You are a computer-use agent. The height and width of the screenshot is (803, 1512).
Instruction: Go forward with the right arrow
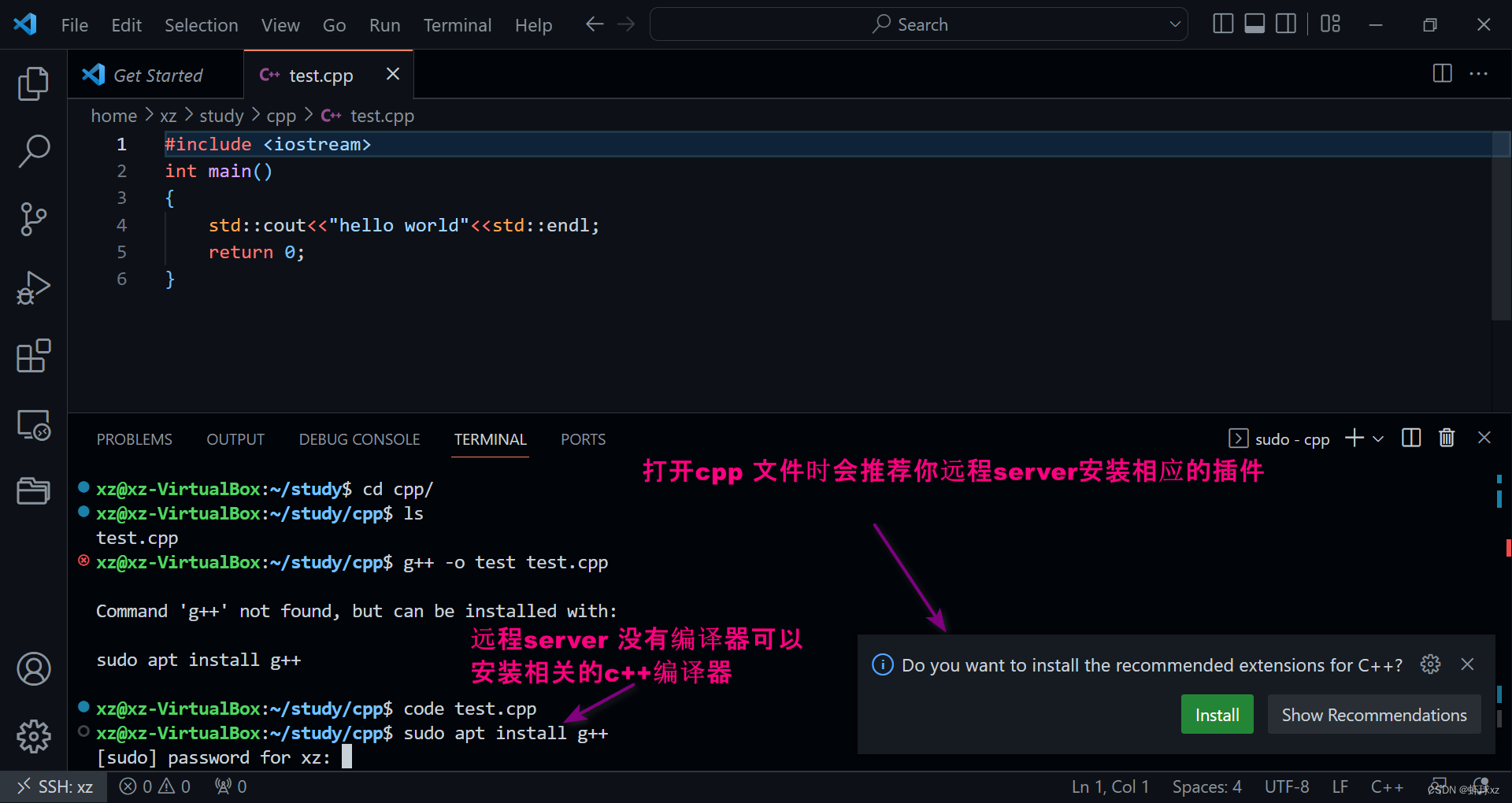point(626,24)
